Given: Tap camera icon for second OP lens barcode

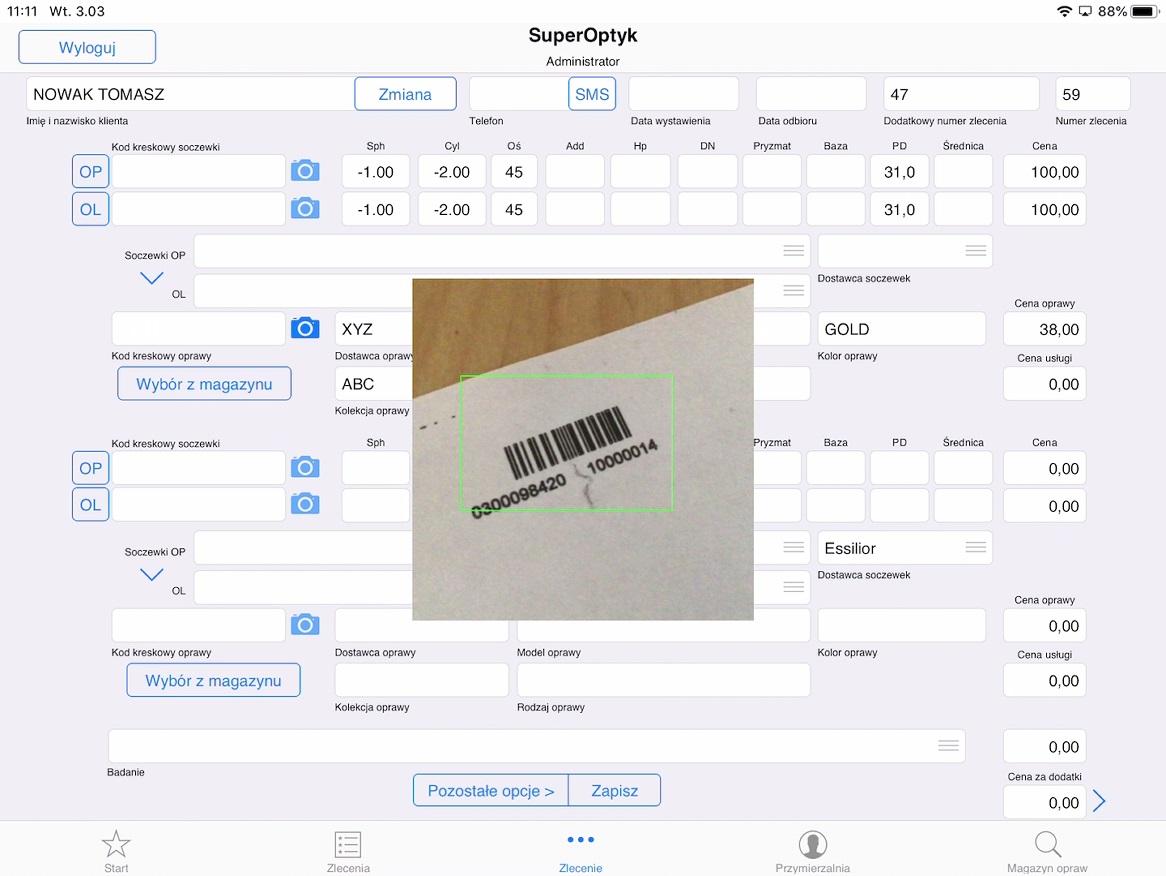Looking at the screenshot, I should pyautogui.click(x=305, y=467).
